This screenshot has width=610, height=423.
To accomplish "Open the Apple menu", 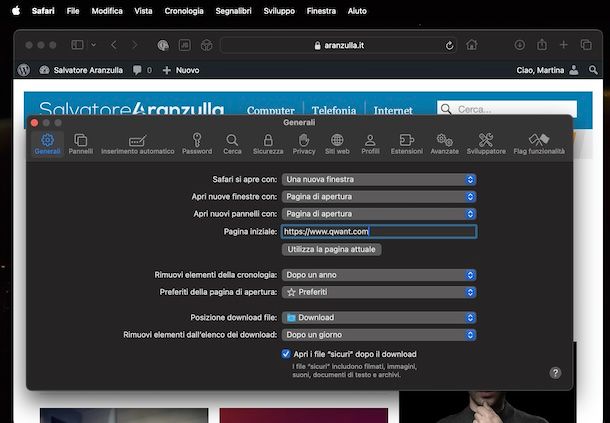I will point(16,11).
